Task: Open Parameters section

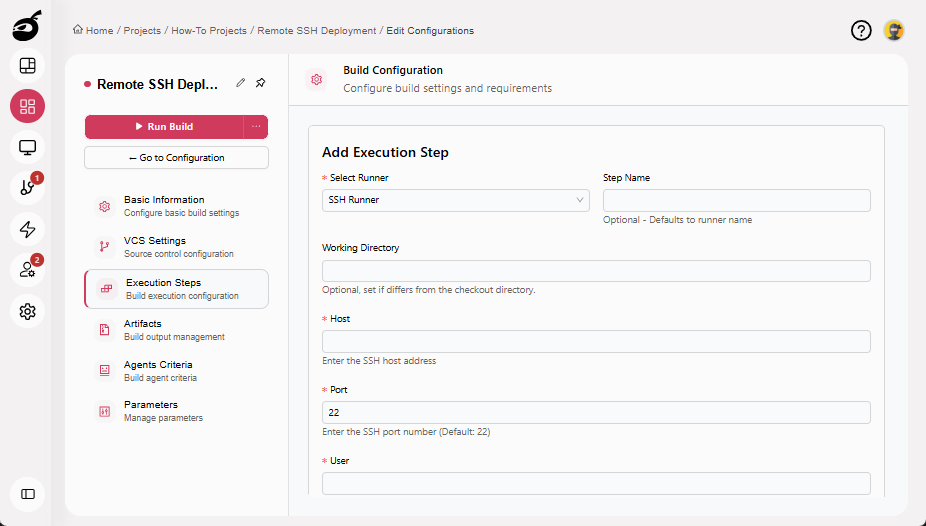Action: [176, 411]
